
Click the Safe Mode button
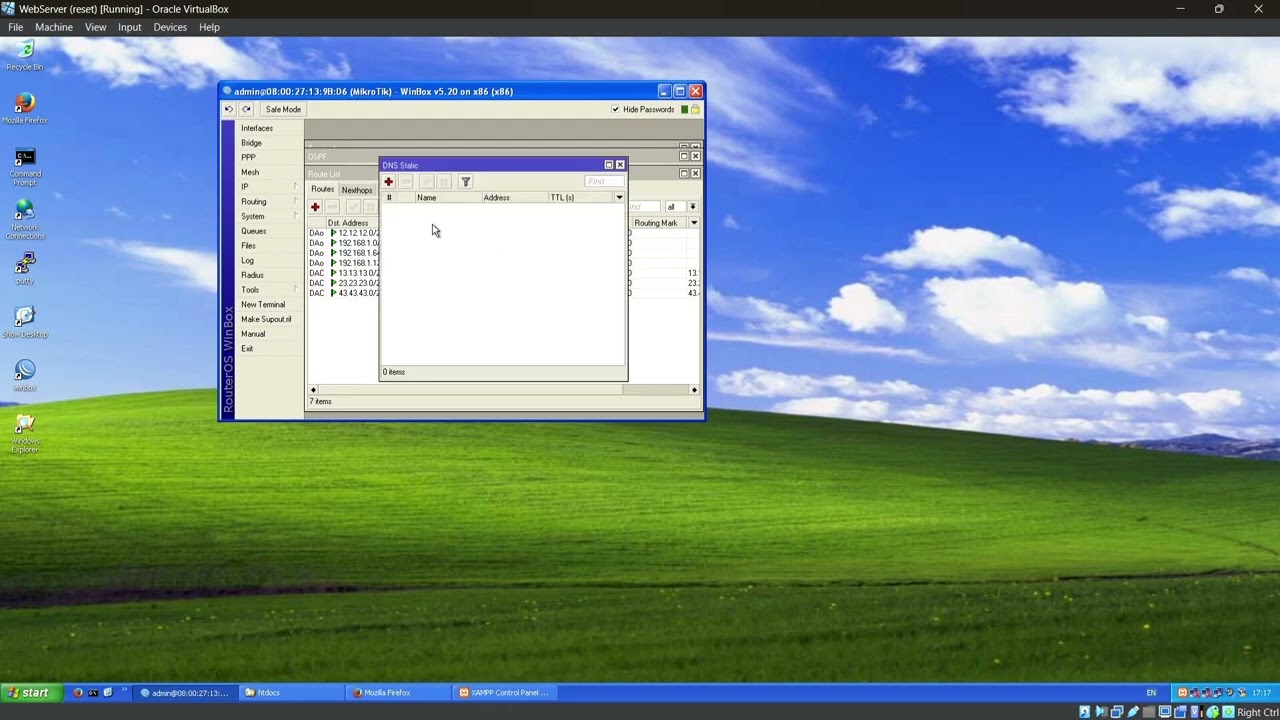(283, 109)
